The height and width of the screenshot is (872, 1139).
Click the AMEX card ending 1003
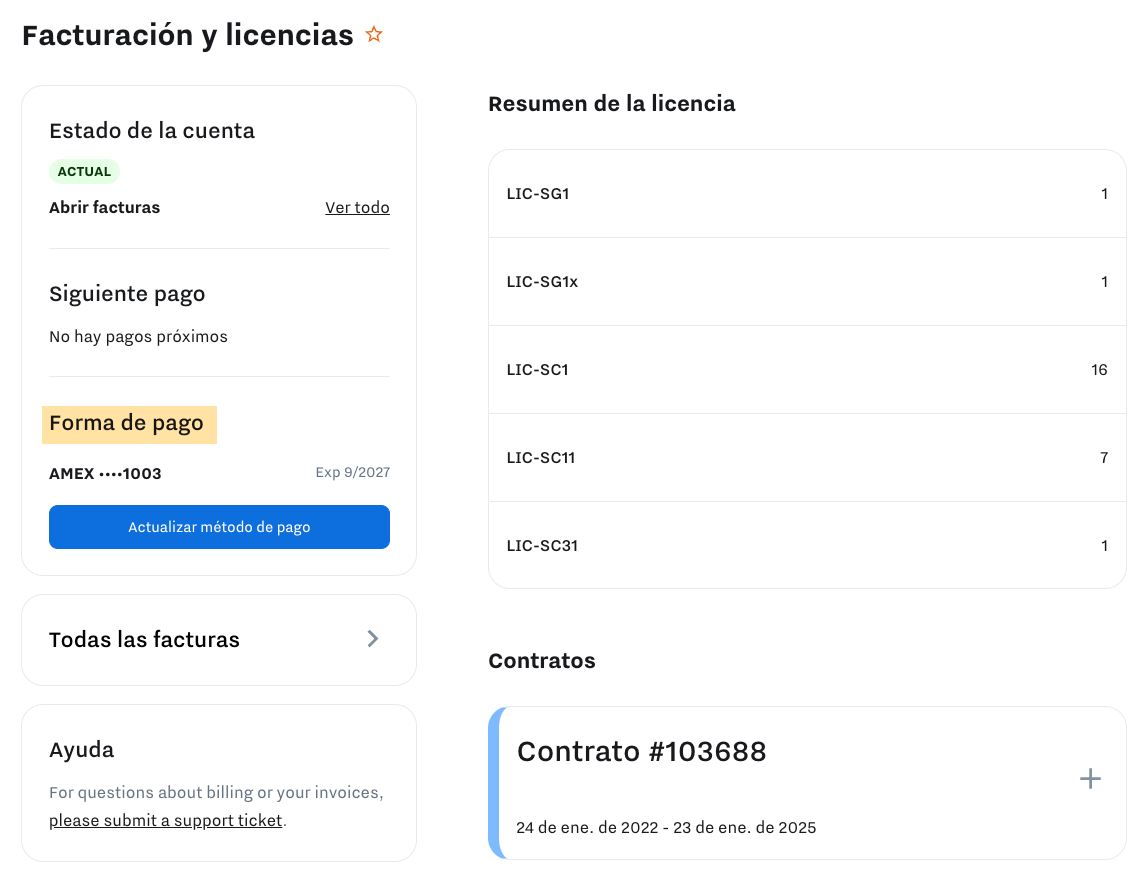pos(105,473)
